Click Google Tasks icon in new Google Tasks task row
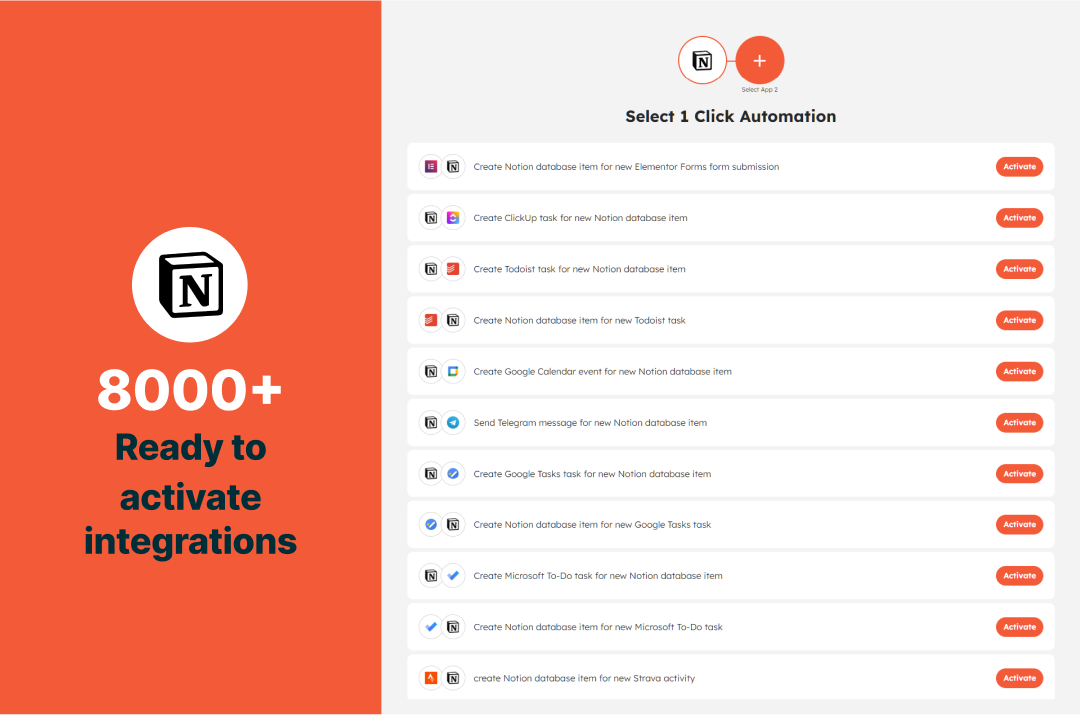The image size is (1080, 715). click(x=430, y=525)
